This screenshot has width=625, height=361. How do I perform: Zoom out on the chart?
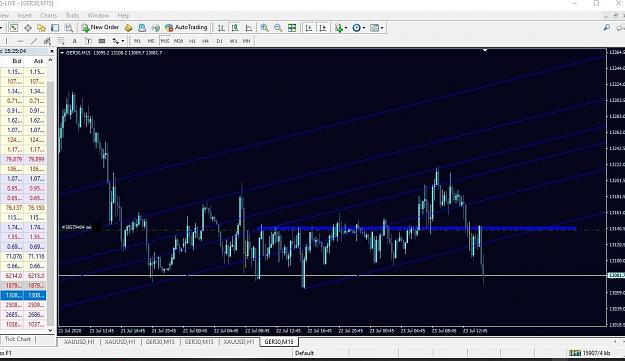[278, 28]
